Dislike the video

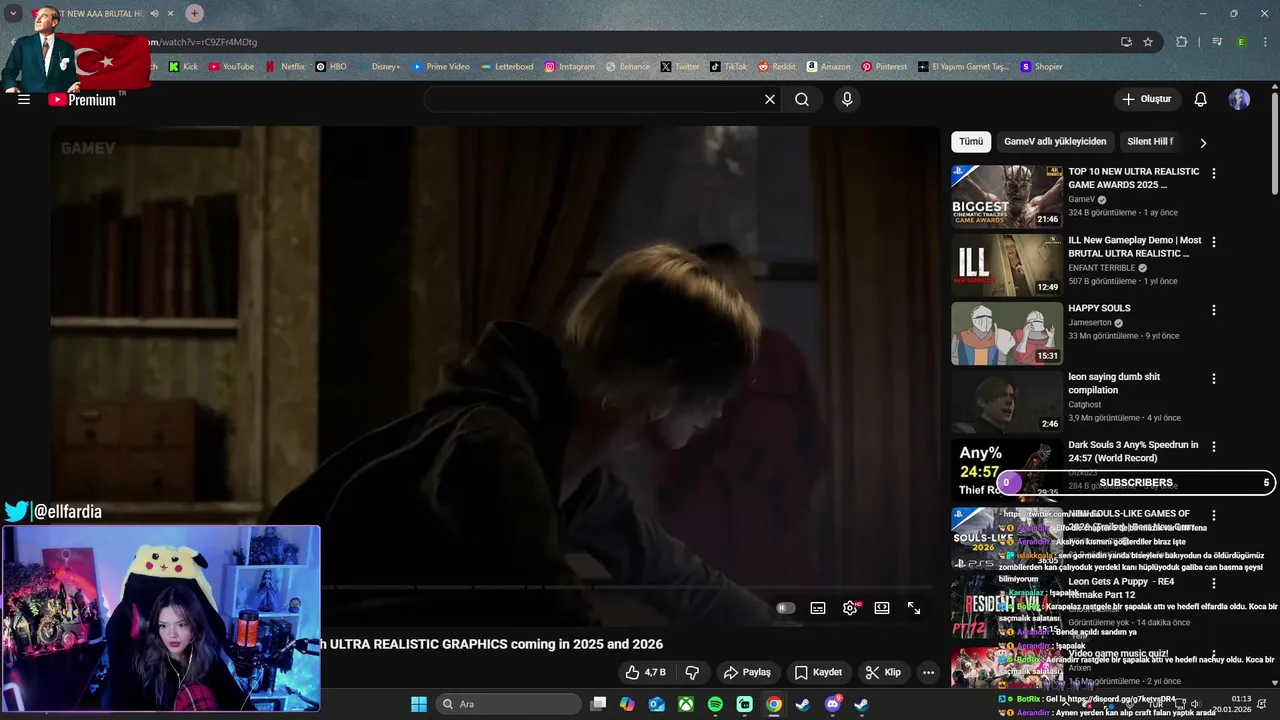tap(691, 672)
